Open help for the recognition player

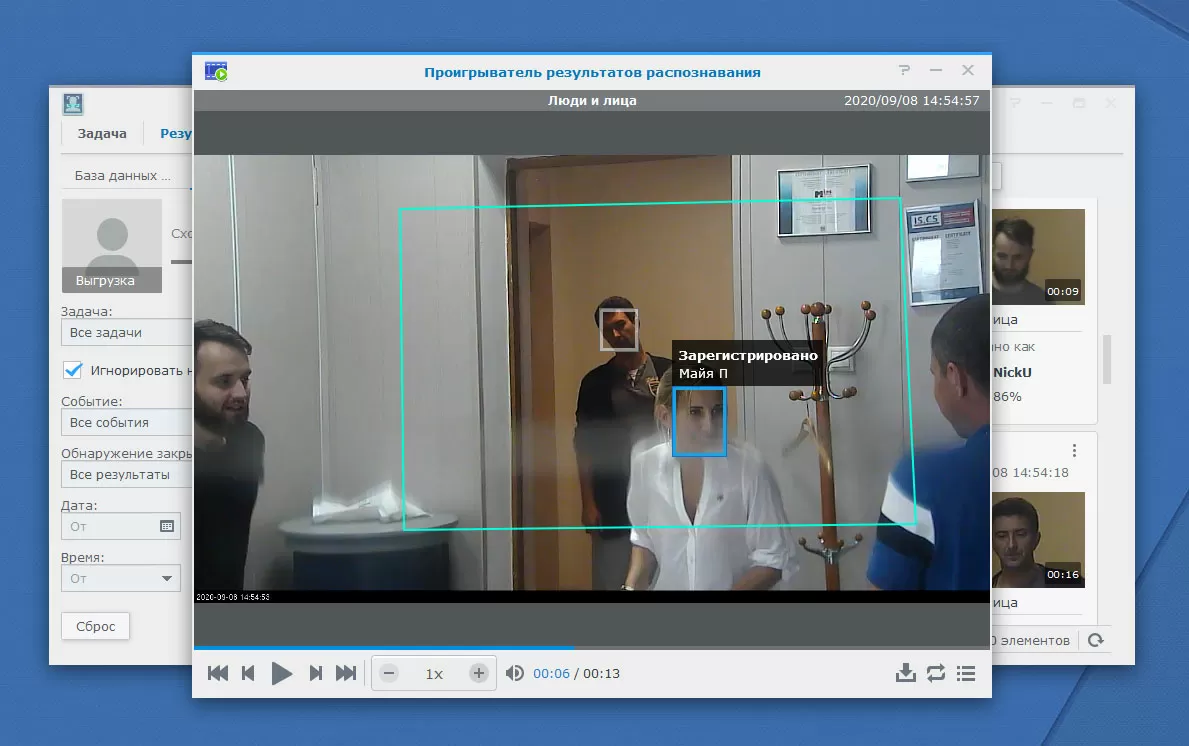coord(904,71)
